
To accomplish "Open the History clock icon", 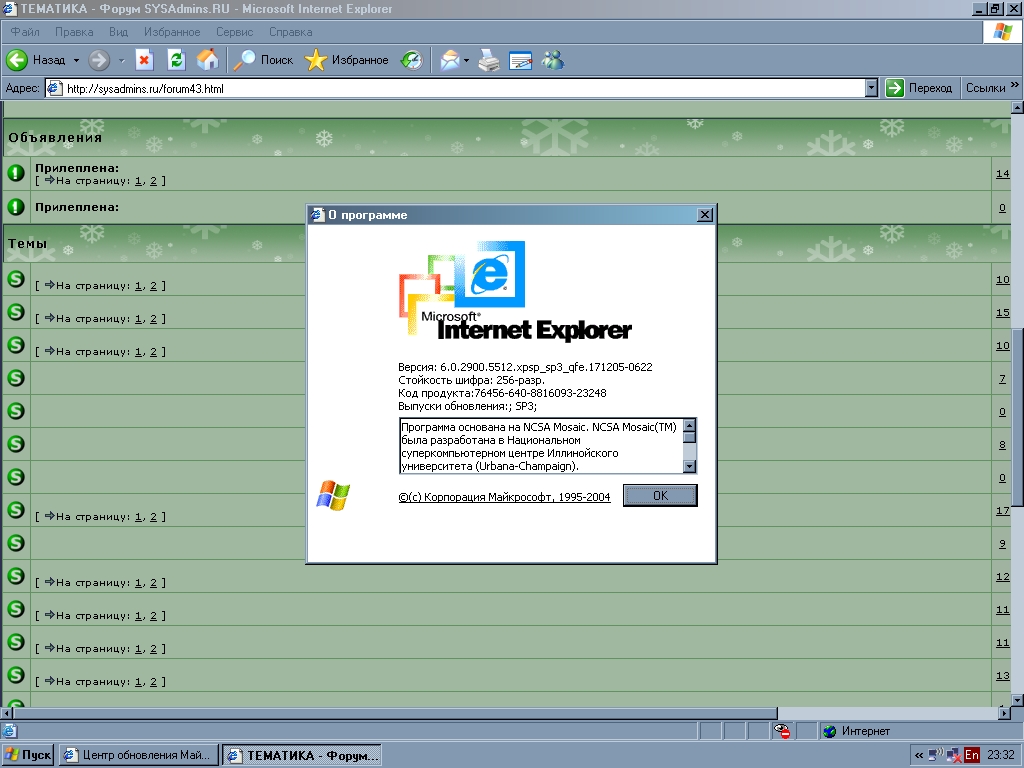I will [411, 60].
